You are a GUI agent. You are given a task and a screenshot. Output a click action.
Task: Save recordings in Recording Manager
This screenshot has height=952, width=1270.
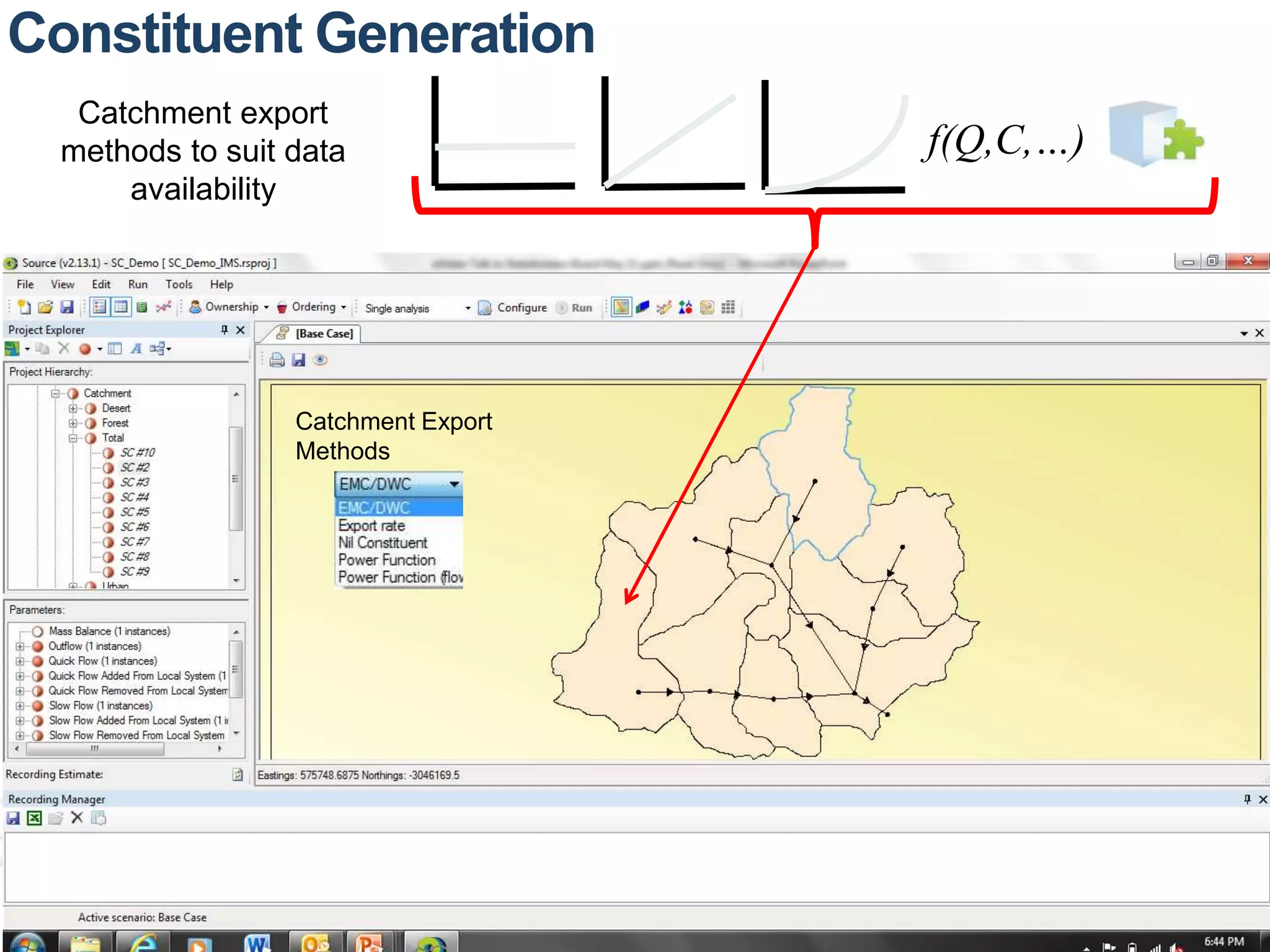(13, 818)
